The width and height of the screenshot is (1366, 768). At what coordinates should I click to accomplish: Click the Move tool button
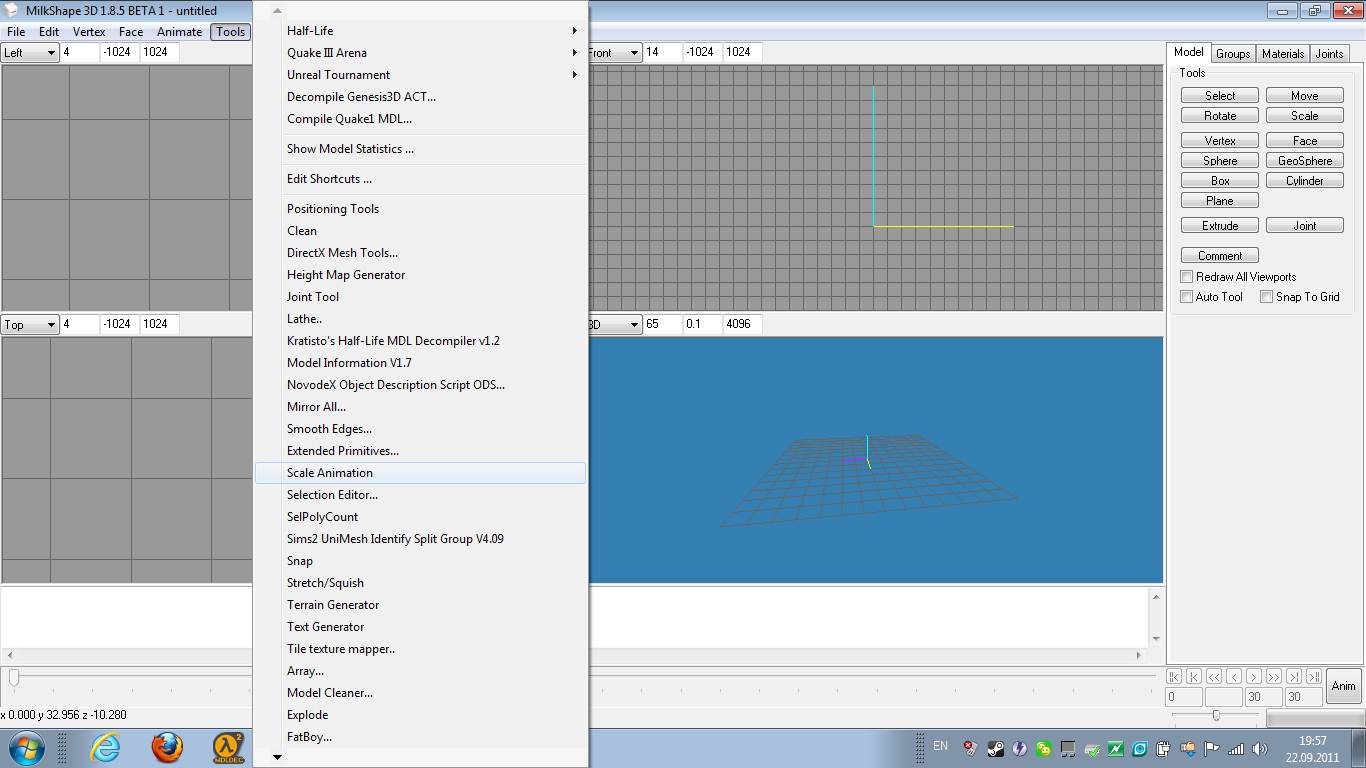click(x=1305, y=96)
